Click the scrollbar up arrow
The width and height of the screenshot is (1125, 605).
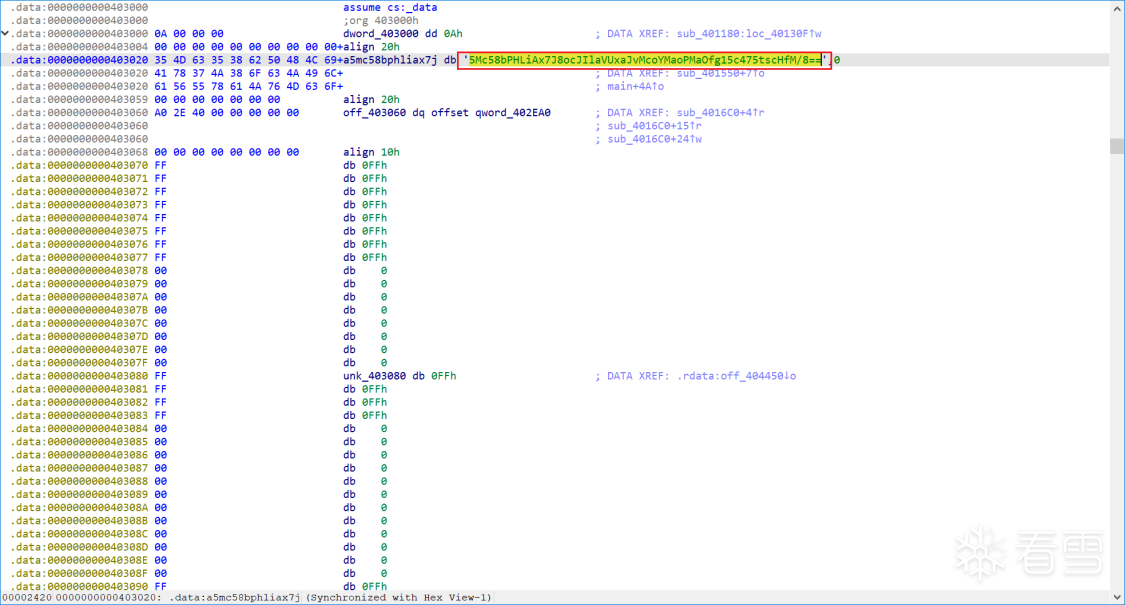point(1117,8)
